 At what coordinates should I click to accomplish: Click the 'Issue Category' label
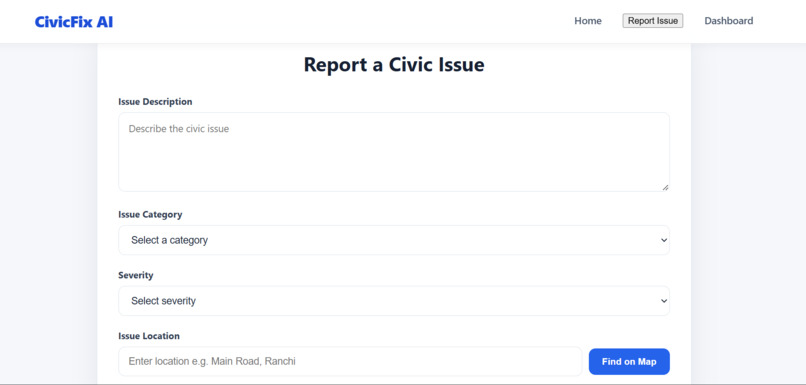(150, 214)
